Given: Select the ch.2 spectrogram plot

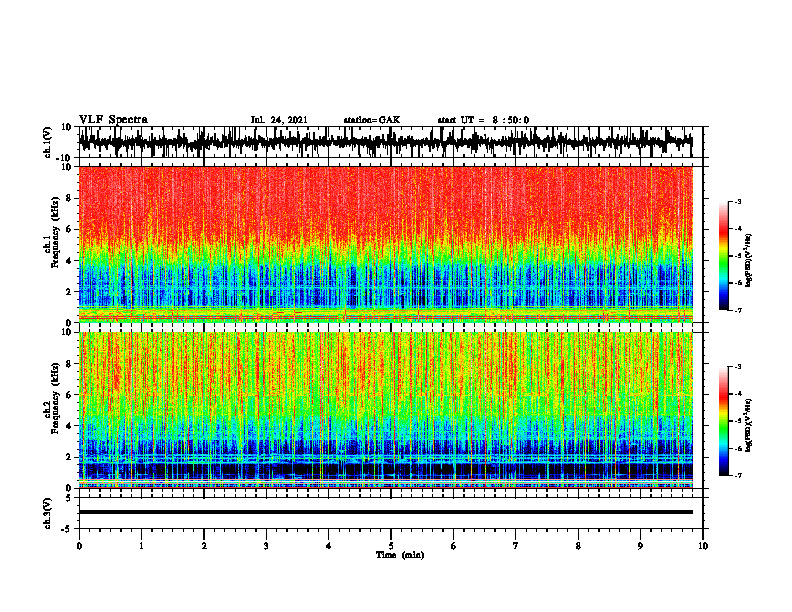Looking at the screenshot, I should pos(385,410).
